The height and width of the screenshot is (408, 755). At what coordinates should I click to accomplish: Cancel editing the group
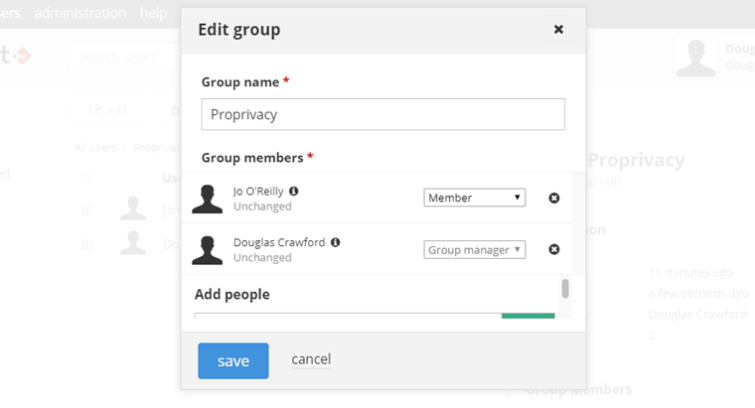pyautogui.click(x=311, y=359)
